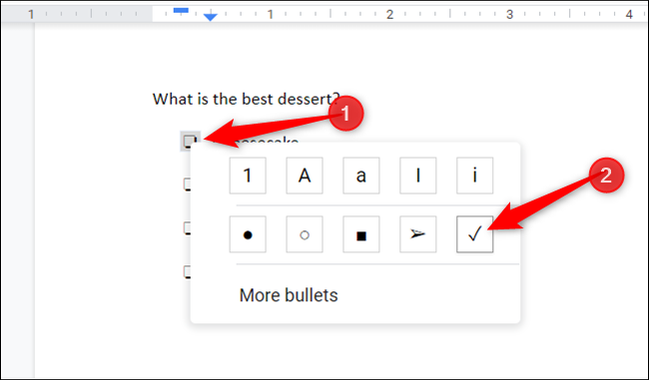
Task: Select the solid square bullet style
Action: tap(361, 234)
